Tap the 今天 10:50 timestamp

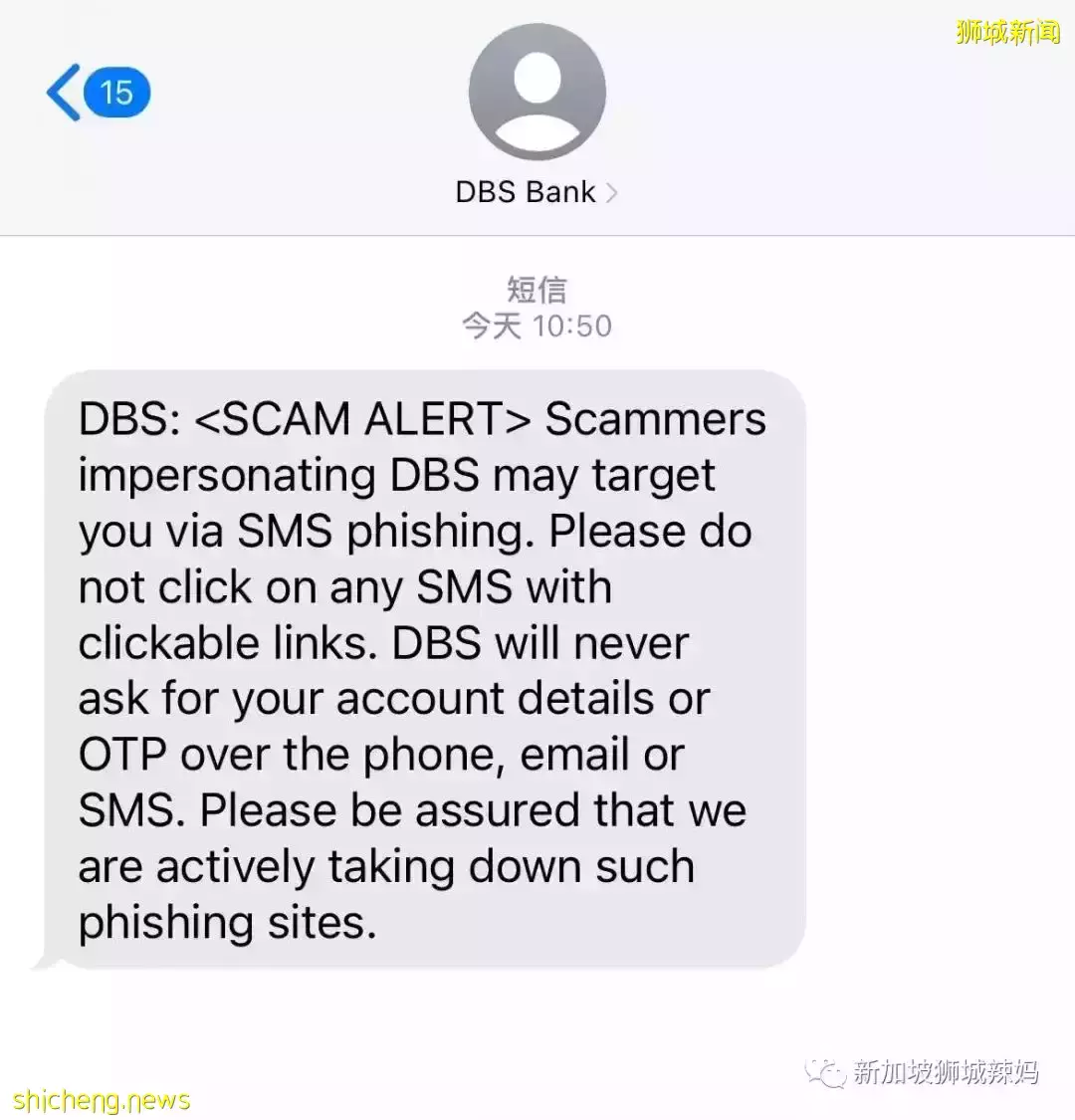point(537,327)
